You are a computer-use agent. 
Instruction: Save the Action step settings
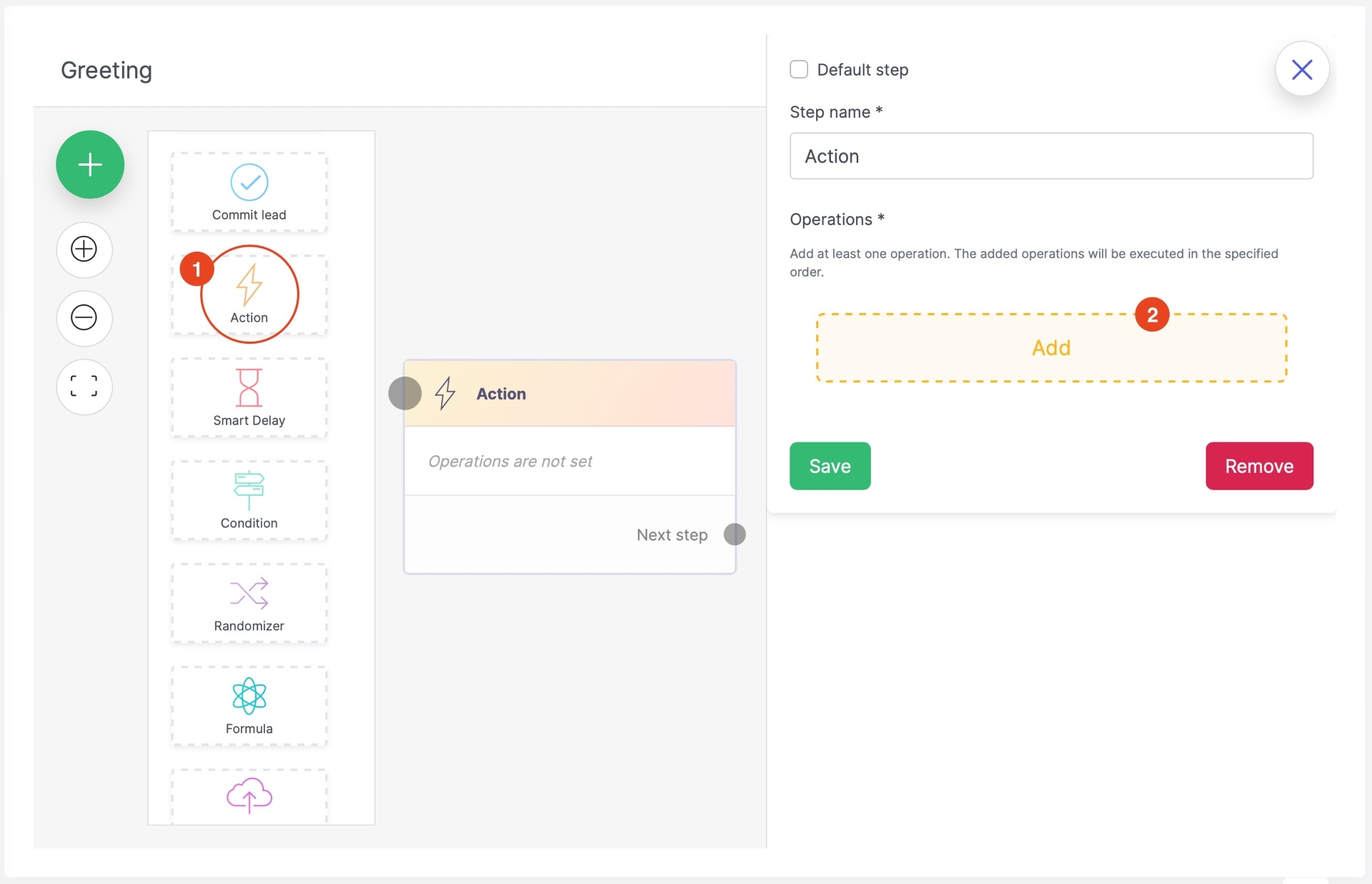[x=830, y=466]
